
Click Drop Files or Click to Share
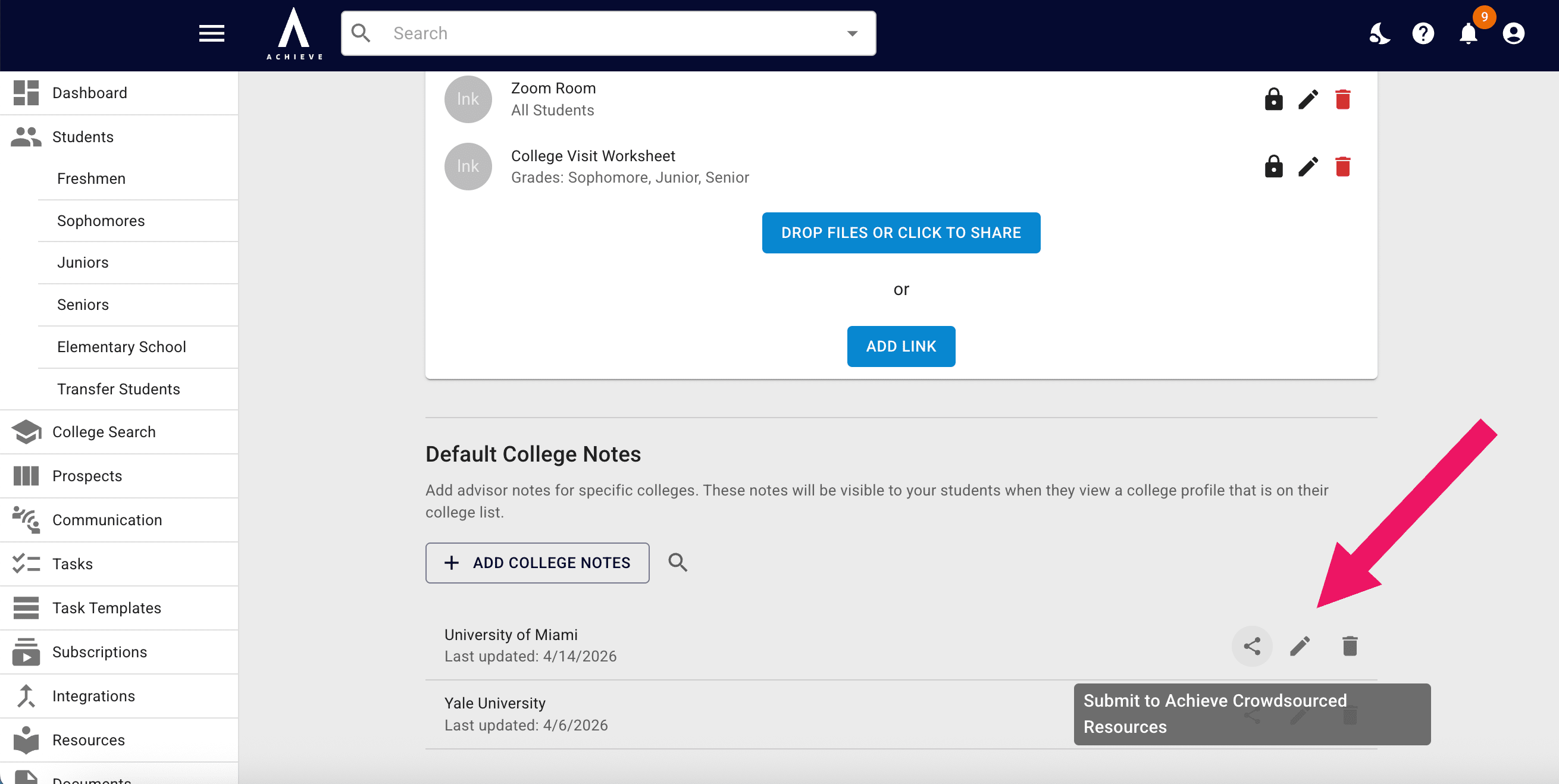[900, 233]
